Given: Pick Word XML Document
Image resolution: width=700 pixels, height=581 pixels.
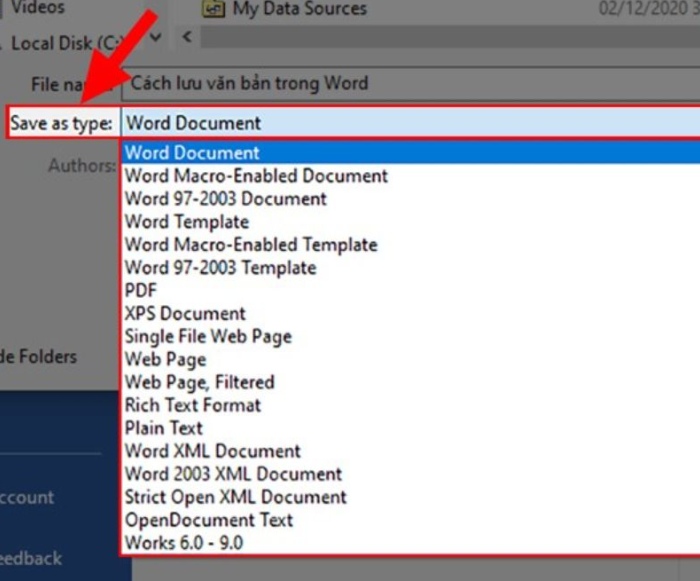Looking at the screenshot, I should (412, 451).
